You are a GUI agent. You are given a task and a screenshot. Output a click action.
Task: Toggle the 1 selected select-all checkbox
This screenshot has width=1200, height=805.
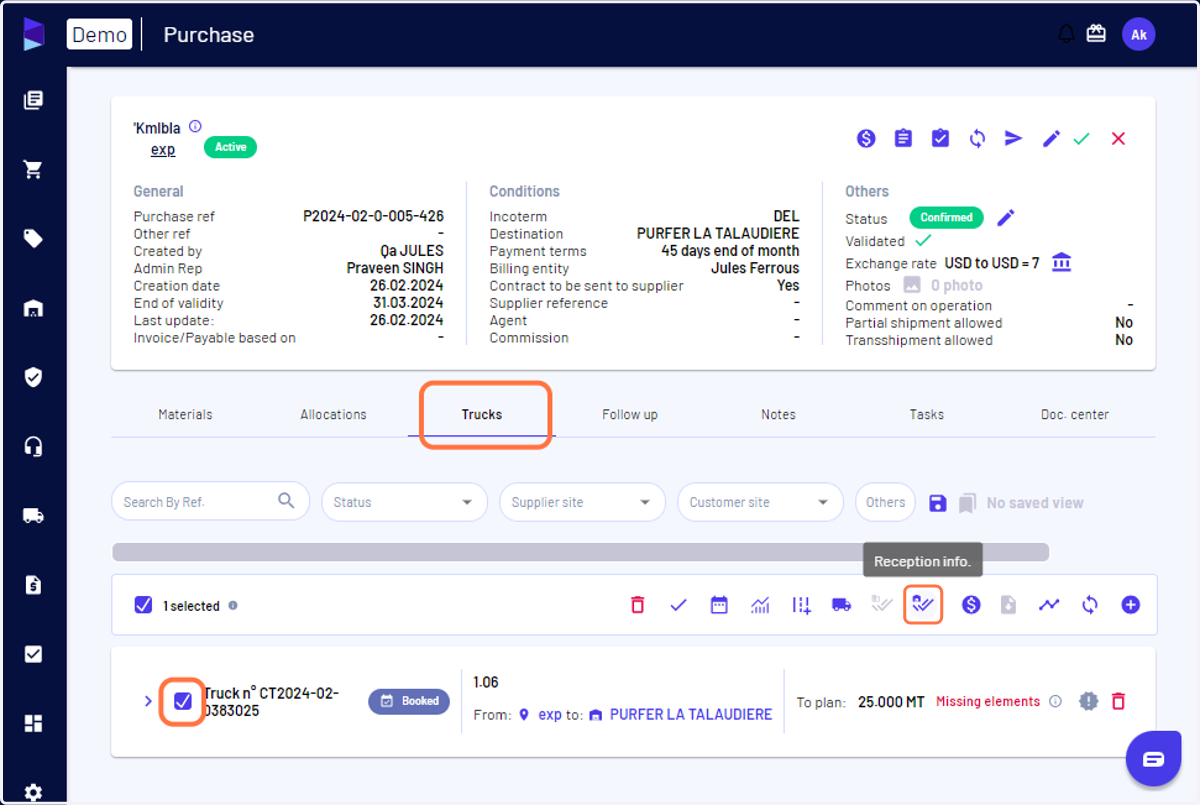[143, 605]
